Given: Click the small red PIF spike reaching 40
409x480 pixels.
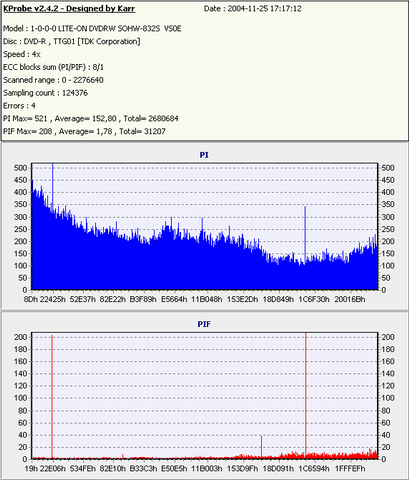Looking at the screenshot, I should [x=261, y=447].
